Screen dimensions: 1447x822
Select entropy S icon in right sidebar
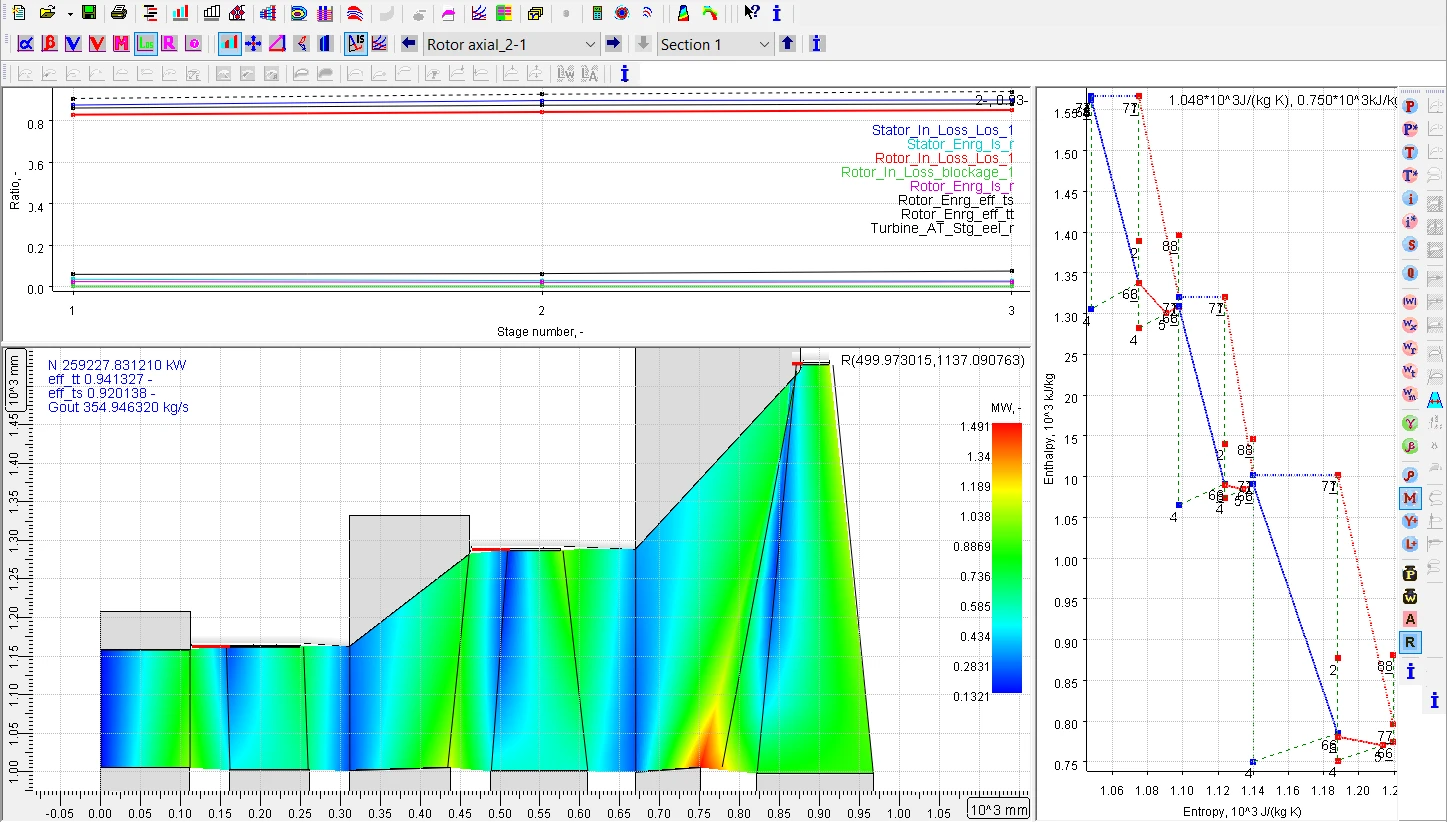[1410, 245]
